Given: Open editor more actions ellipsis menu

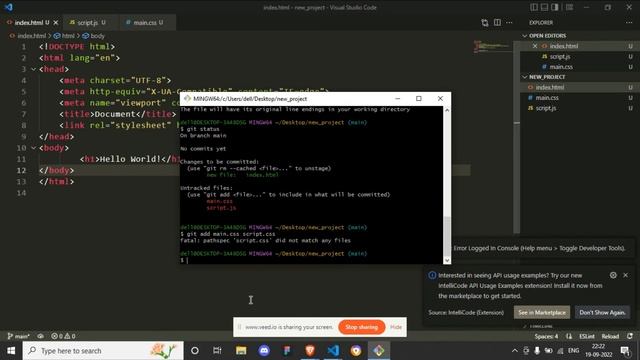Looking at the screenshot, I should tap(509, 22).
